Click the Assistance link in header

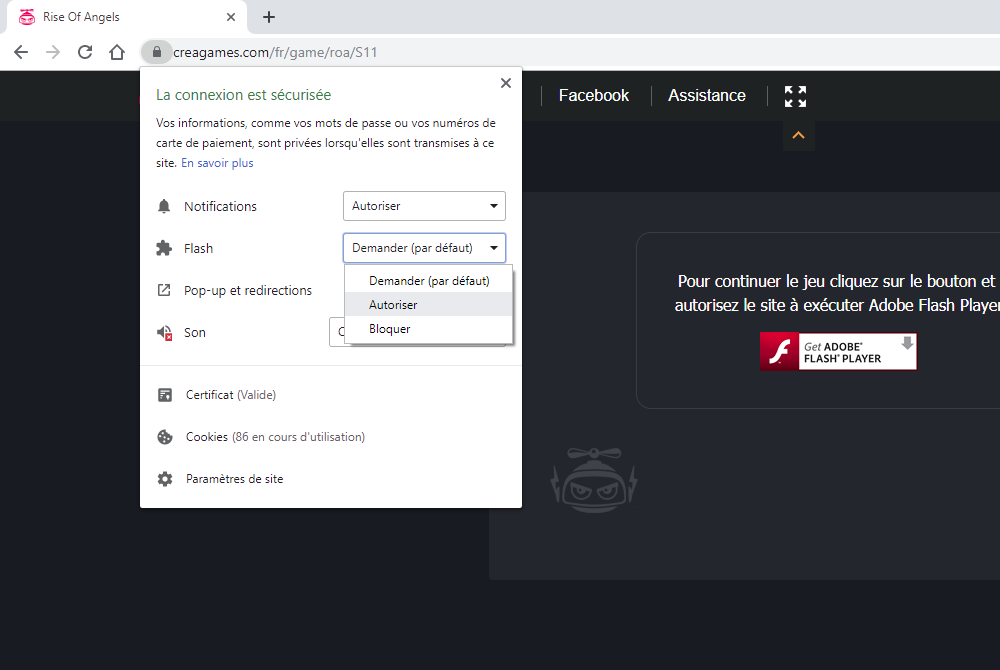point(706,96)
